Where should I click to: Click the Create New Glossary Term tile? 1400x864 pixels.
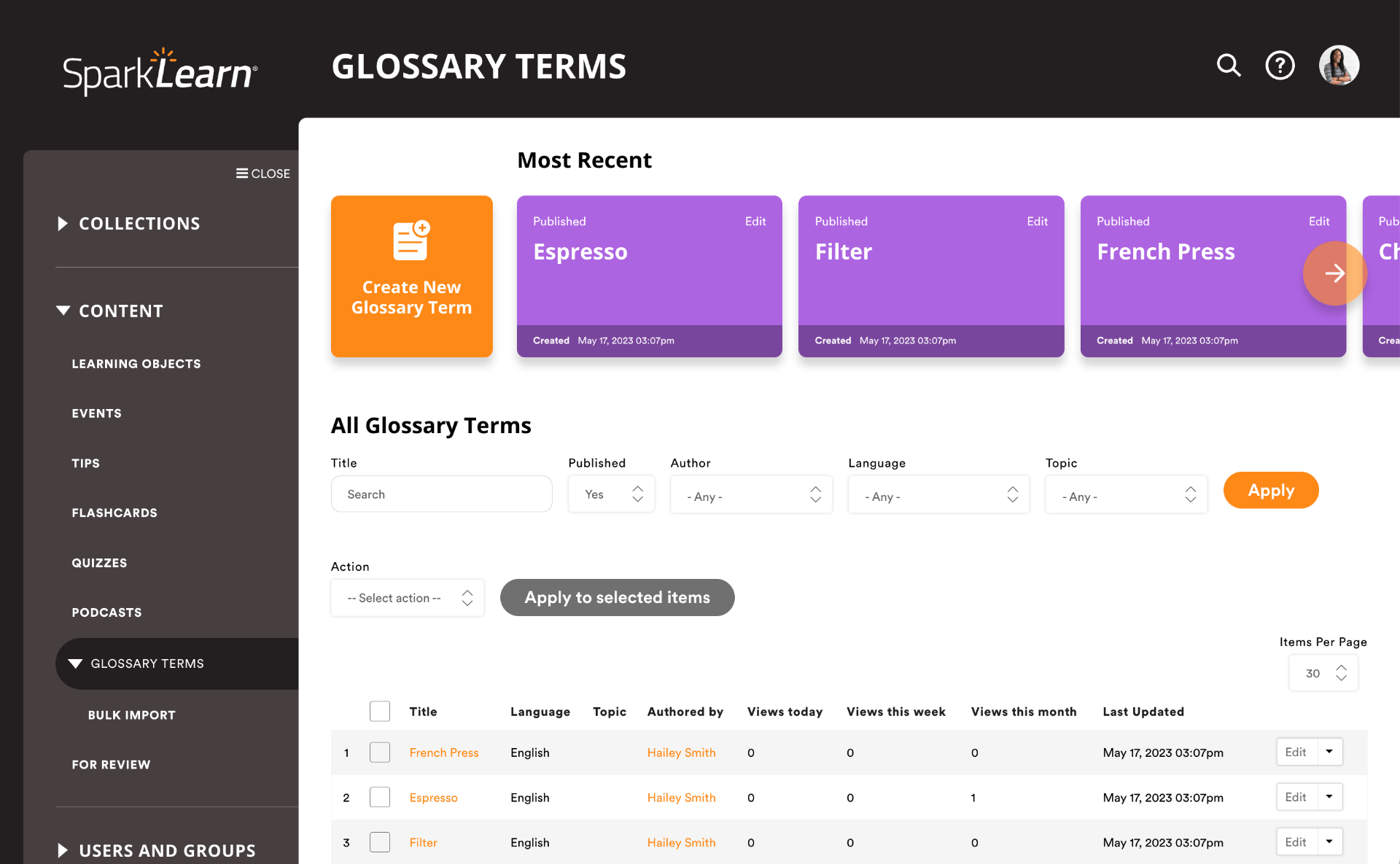tap(411, 276)
